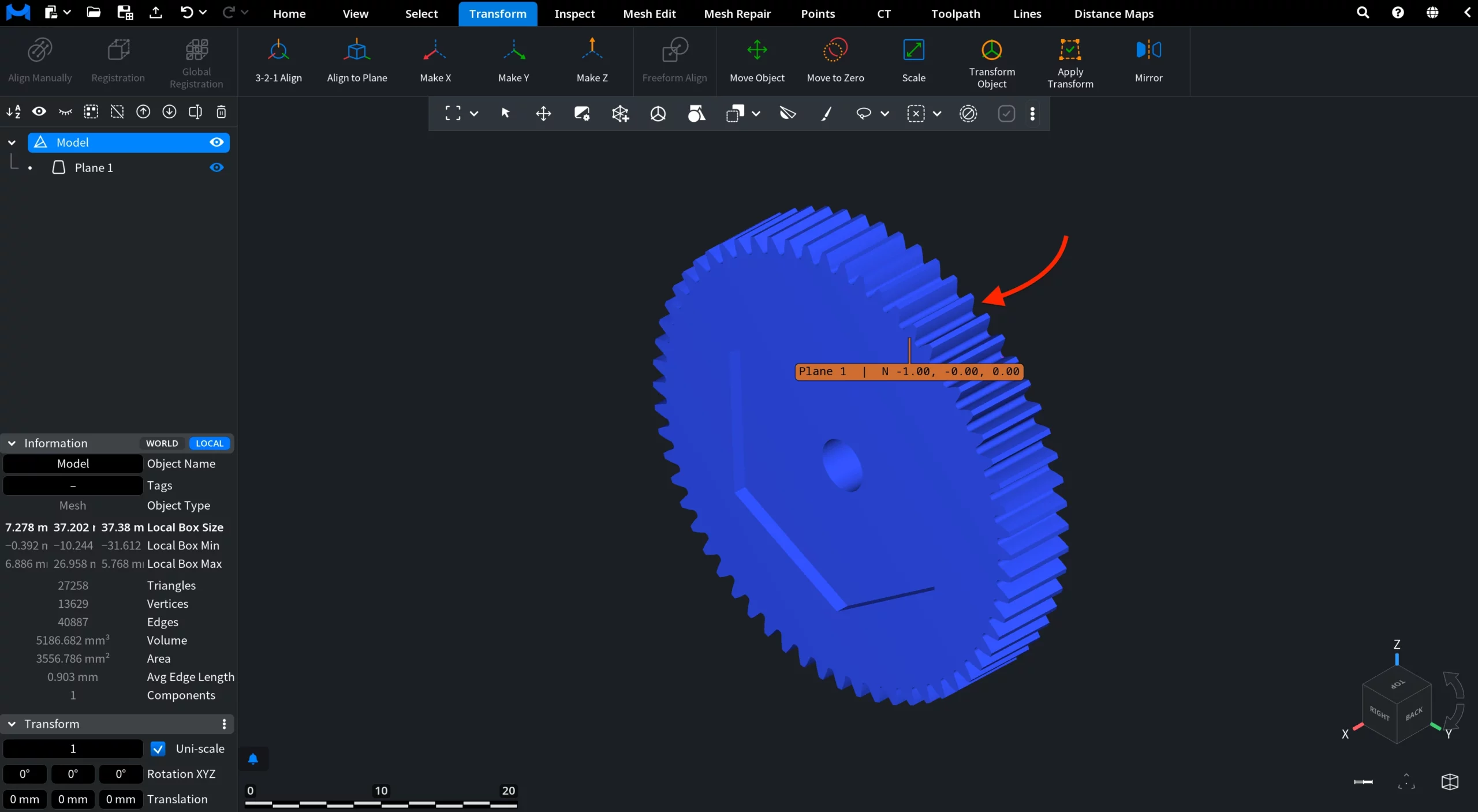Open the Inspect tab

click(x=574, y=13)
